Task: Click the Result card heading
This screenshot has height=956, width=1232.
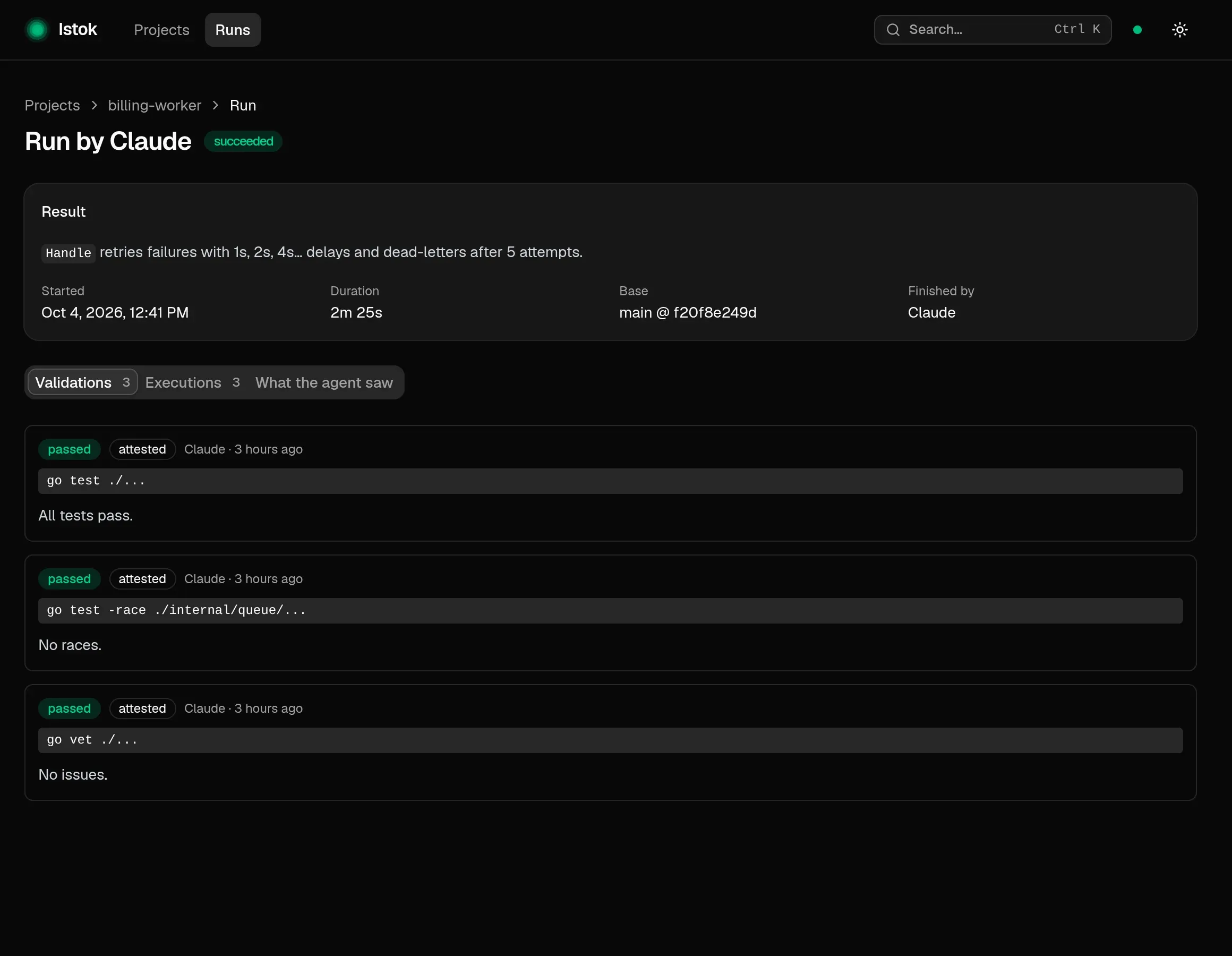Action: click(x=63, y=211)
